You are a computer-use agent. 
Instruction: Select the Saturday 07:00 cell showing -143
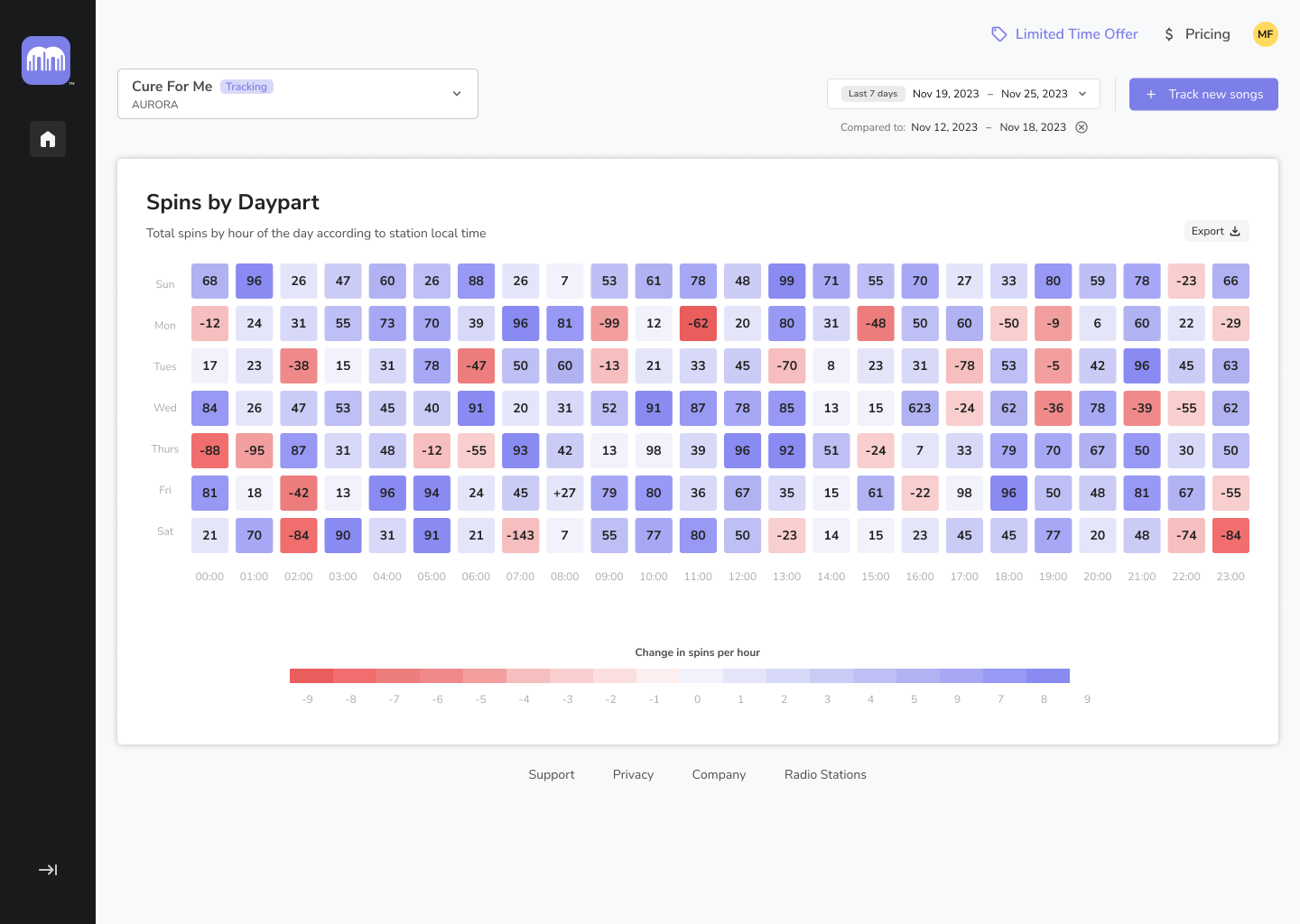click(x=520, y=535)
